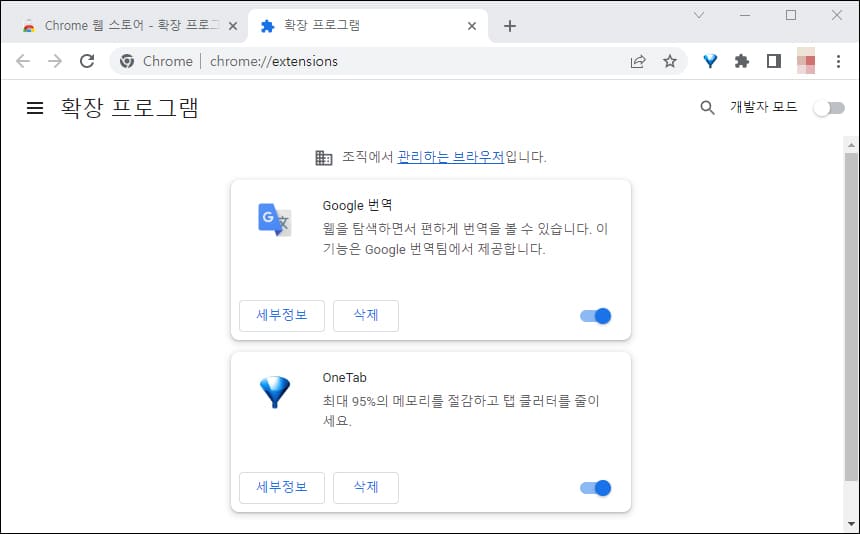Click the Google 번역 extension name
This screenshot has width=860, height=534.
(357, 205)
